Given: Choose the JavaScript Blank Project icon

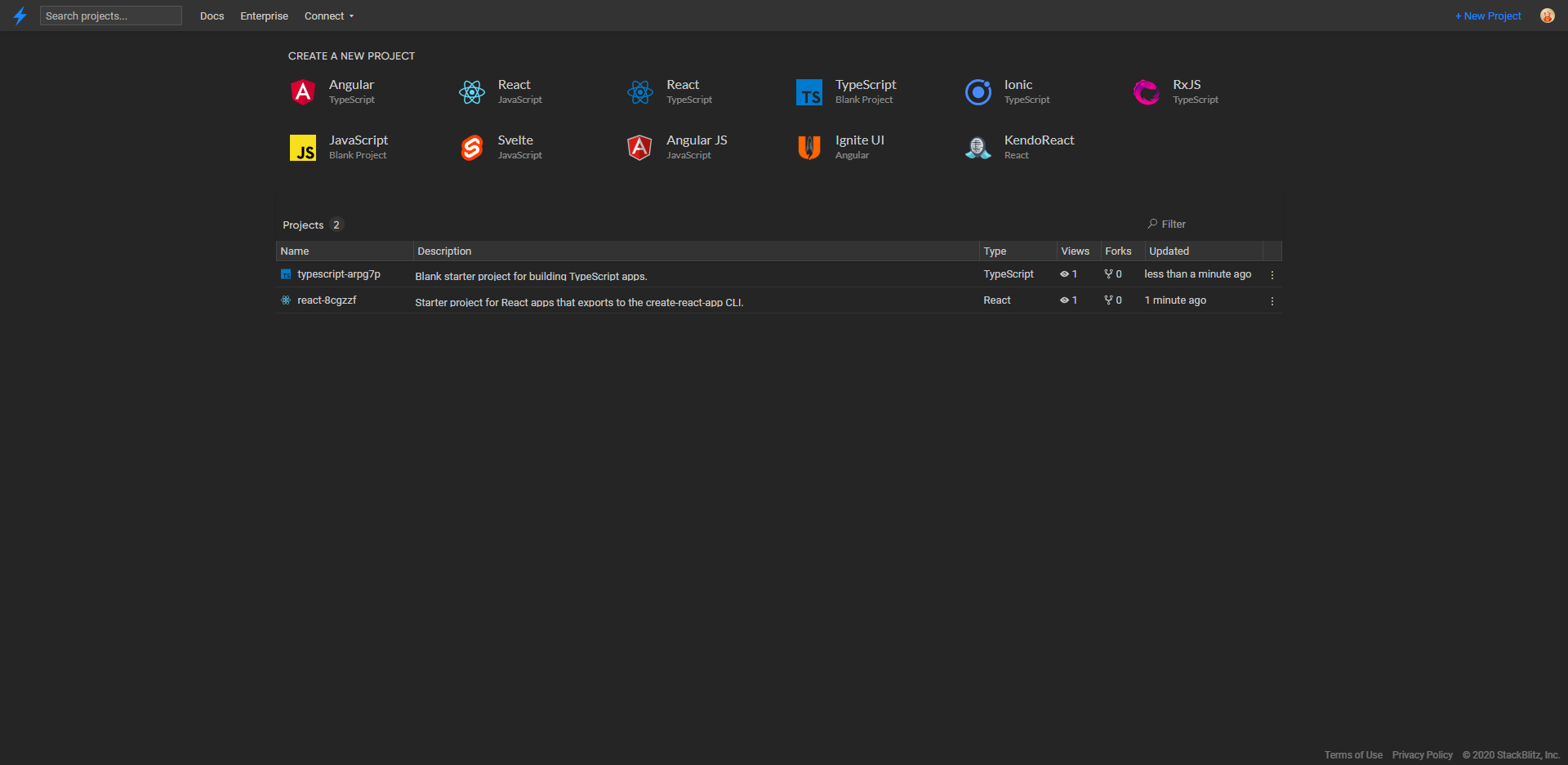Looking at the screenshot, I should (303, 148).
